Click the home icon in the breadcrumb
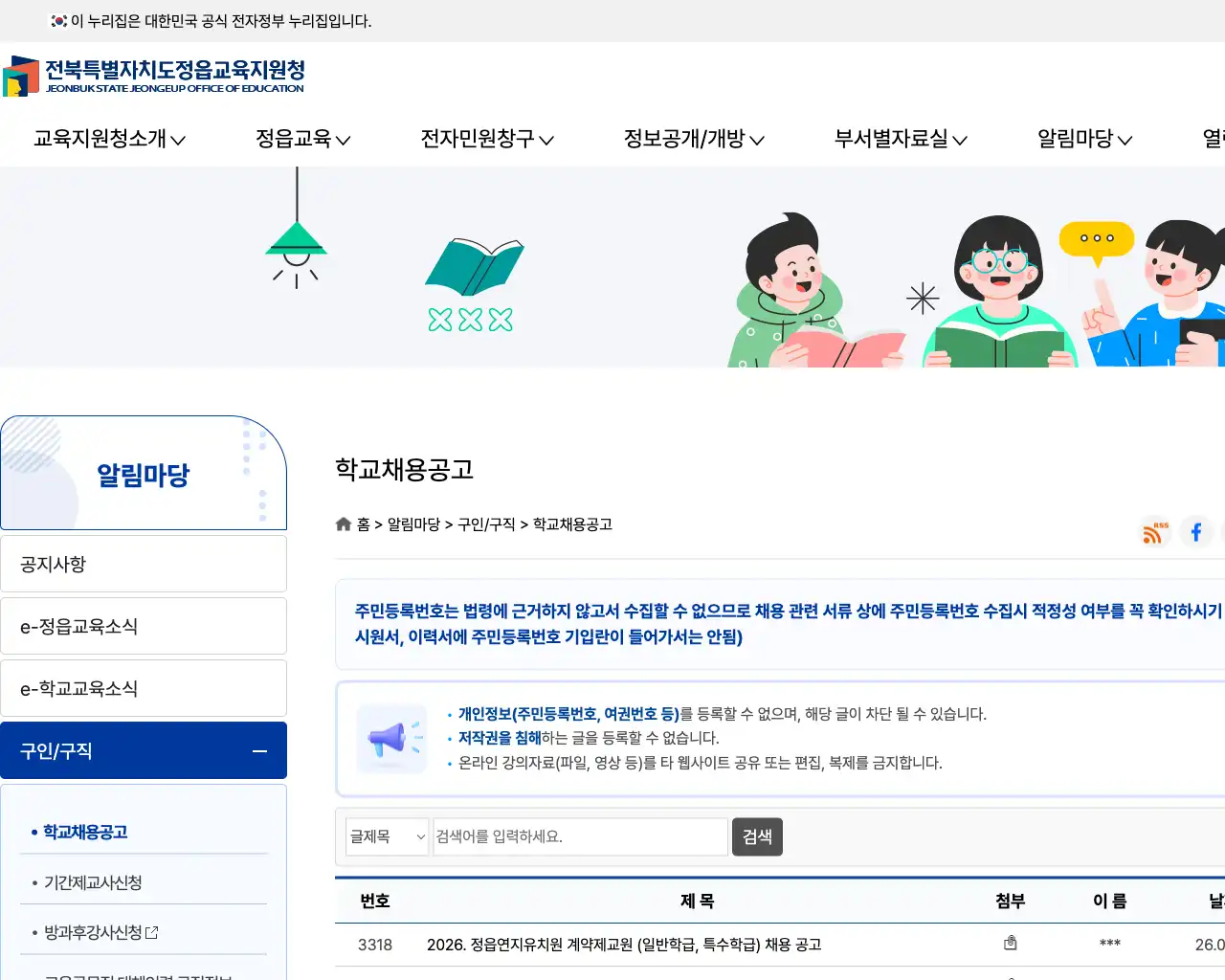 tap(343, 523)
